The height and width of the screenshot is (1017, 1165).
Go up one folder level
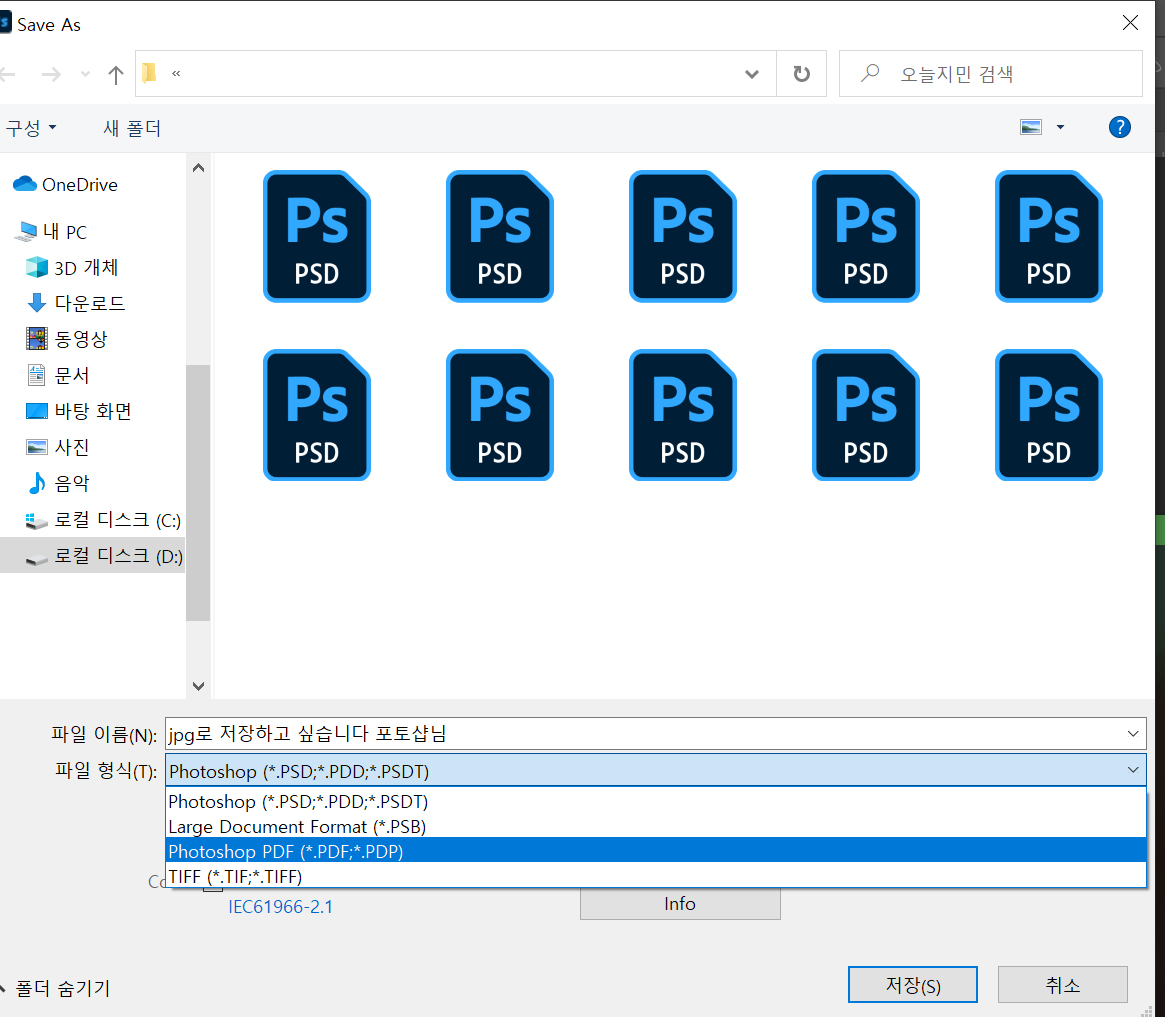(116, 74)
